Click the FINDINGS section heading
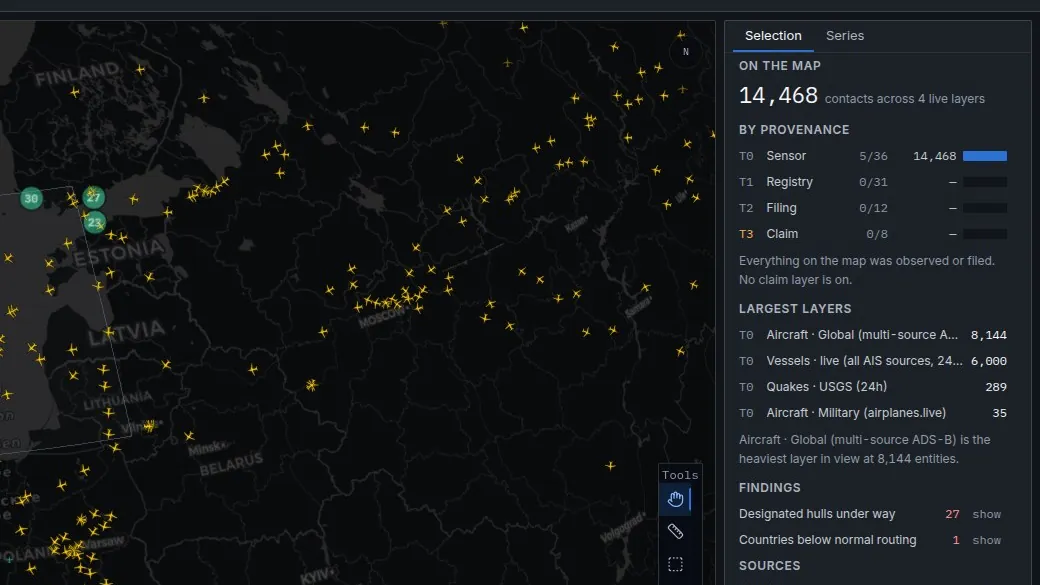Image resolution: width=1040 pixels, height=585 pixels. (769, 488)
